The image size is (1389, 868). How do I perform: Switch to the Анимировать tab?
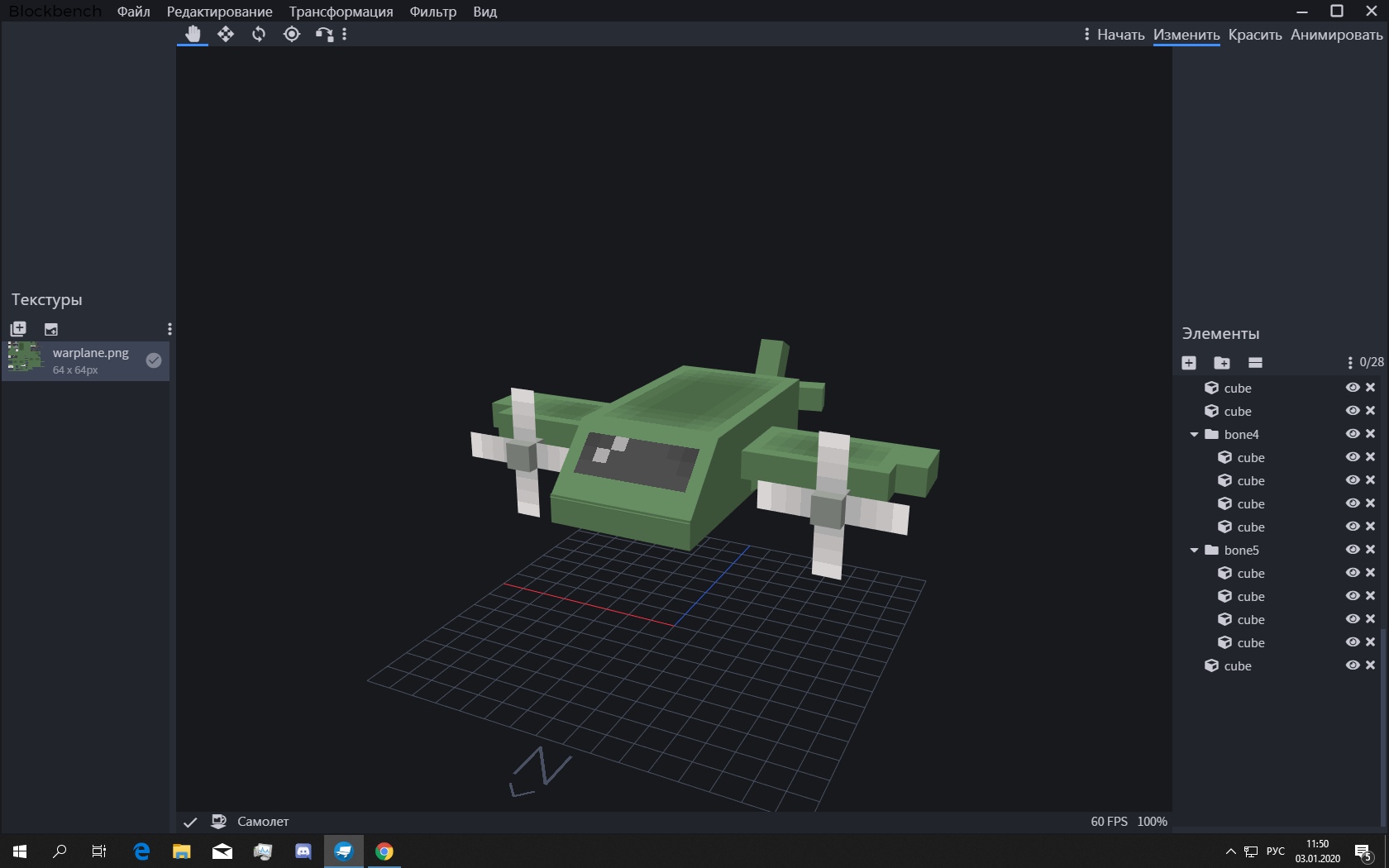[x=1336, y=35]
